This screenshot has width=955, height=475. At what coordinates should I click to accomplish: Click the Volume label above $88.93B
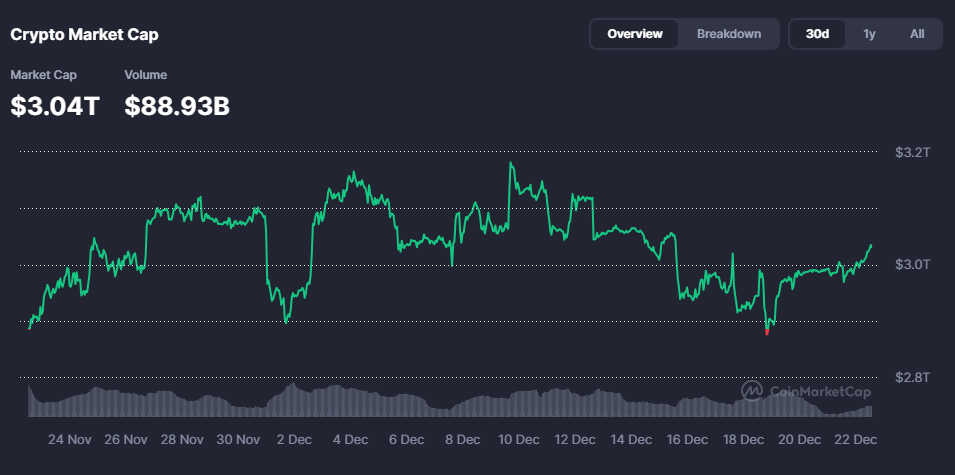click(145, 75)
